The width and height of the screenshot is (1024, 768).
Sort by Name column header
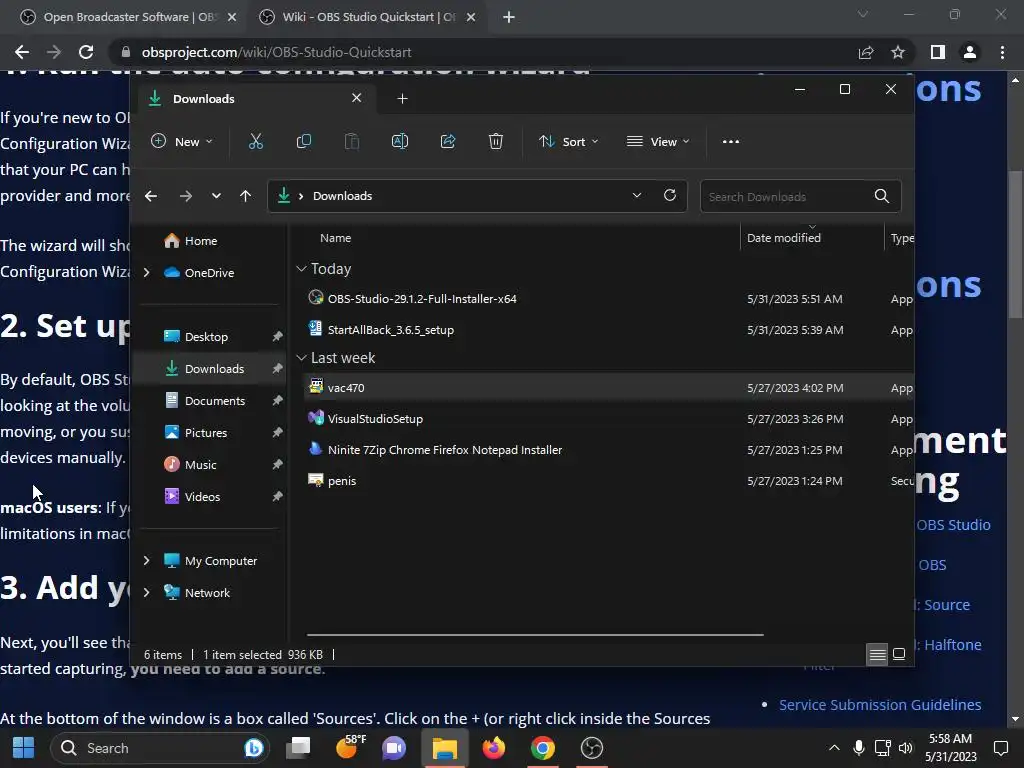tap(335, 238)
